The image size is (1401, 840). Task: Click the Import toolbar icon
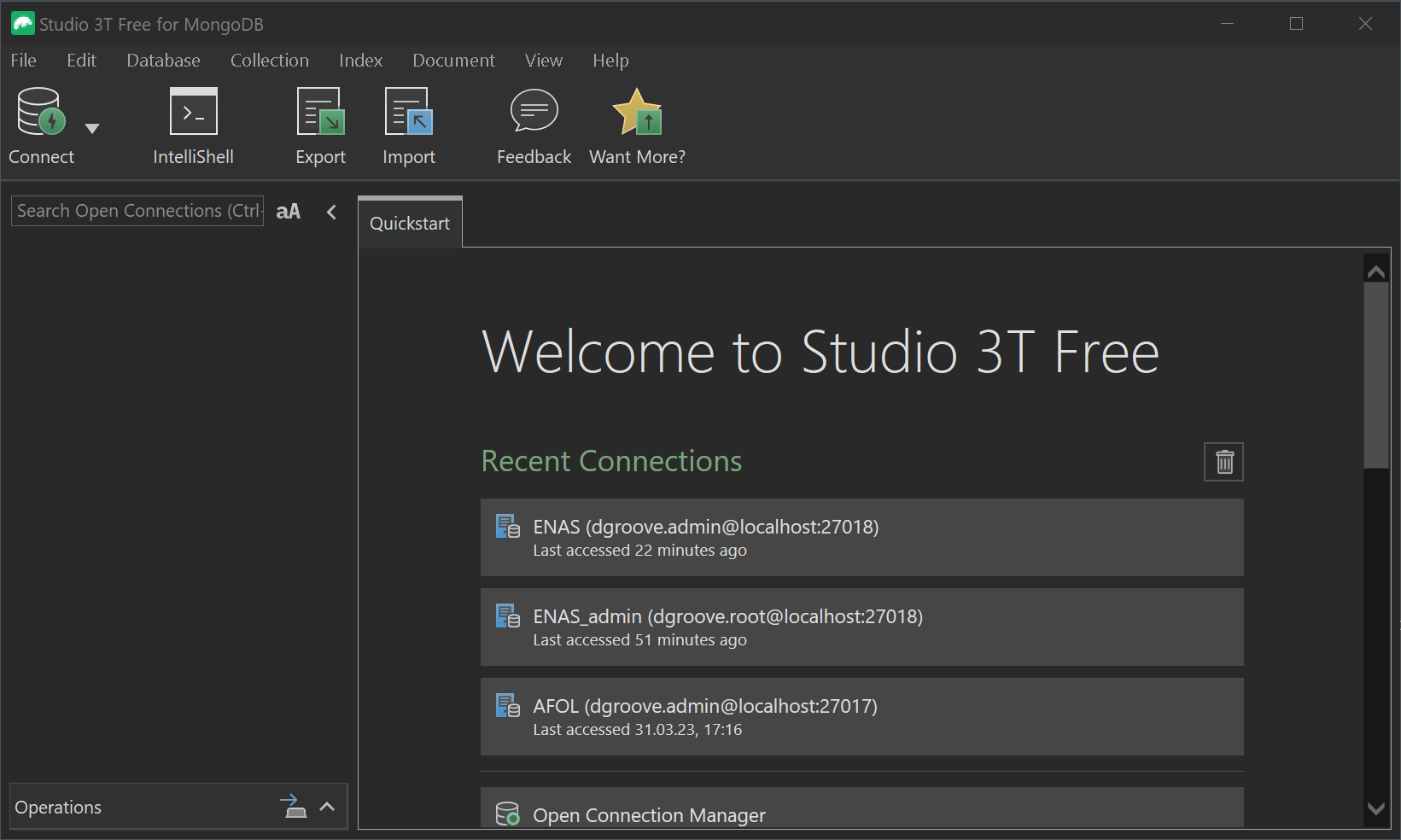(x=409, y=111)
